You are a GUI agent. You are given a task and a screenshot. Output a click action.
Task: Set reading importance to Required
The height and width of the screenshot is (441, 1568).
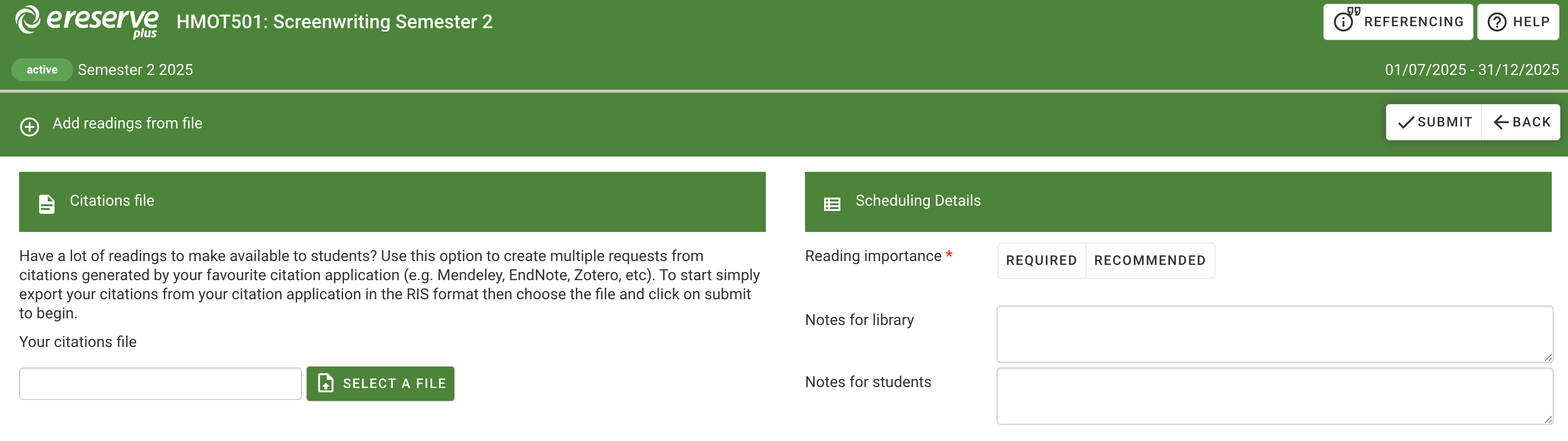(x=1041, y=260)
